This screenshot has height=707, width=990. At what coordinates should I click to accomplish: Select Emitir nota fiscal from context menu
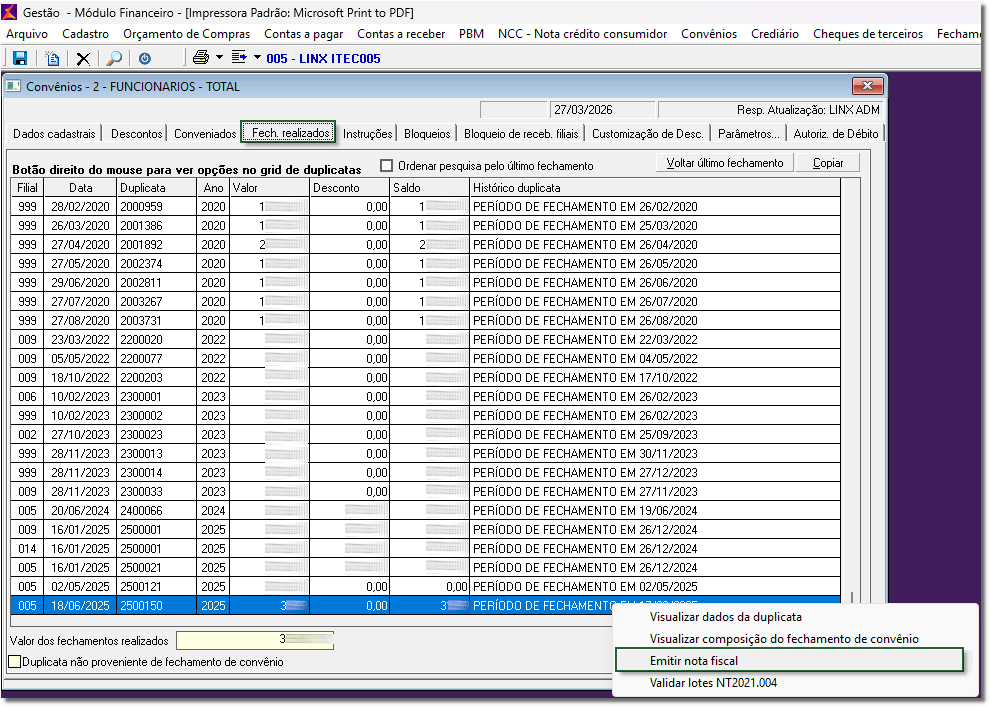693,660
